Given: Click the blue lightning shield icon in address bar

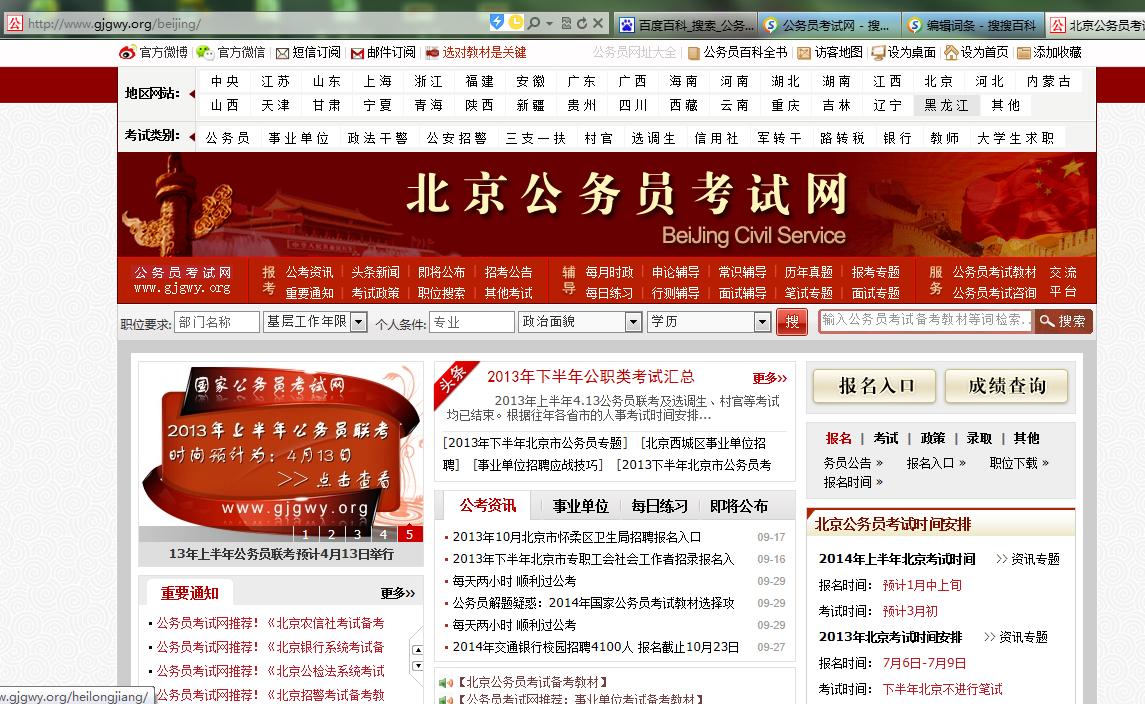Looking at the screenshot, I should tap(497, 22).
